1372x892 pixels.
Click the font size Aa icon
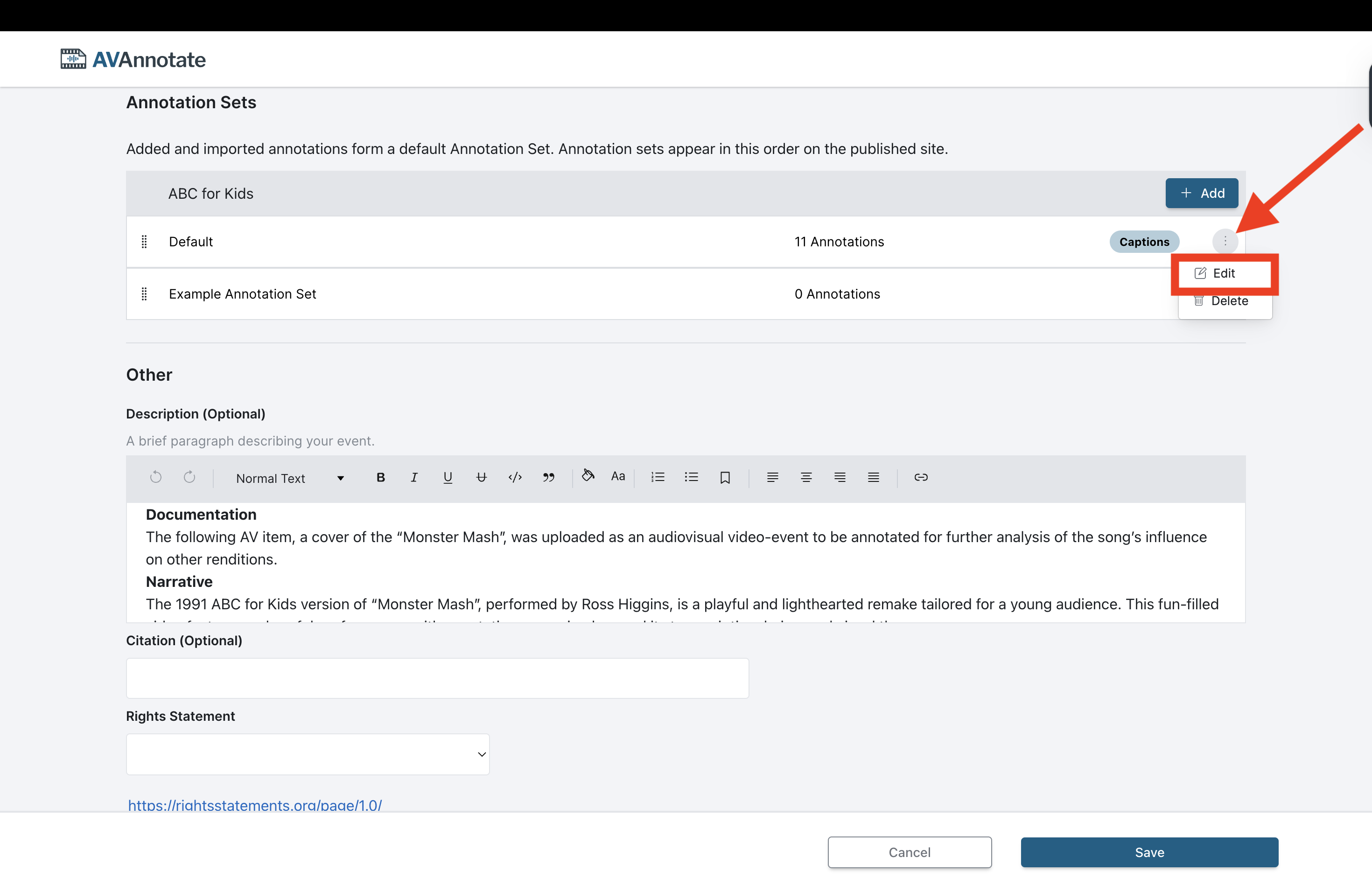[x=618, y=476]
